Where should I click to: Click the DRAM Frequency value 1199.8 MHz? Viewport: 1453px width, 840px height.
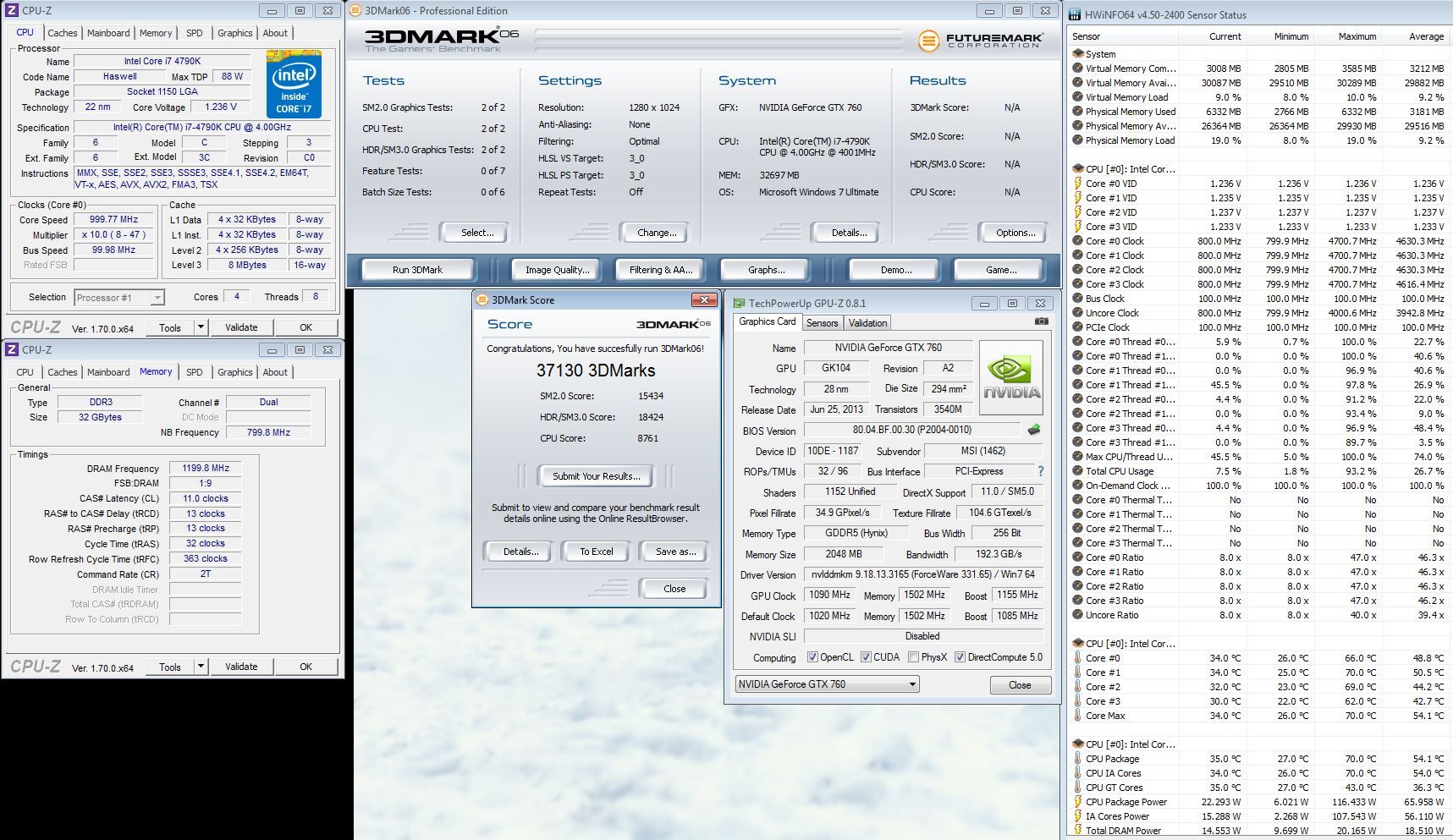coord(206,468)
